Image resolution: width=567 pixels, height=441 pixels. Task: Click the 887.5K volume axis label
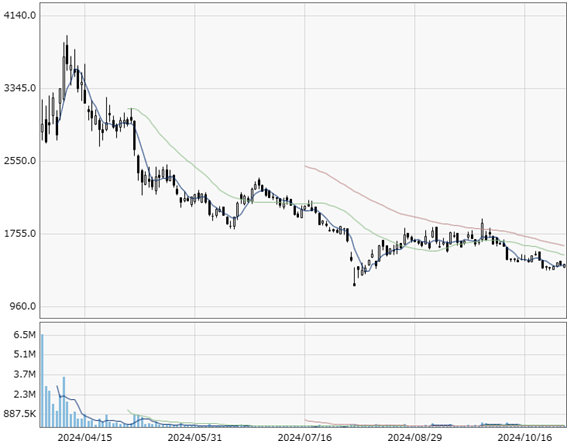pyautogui.click(x=20, y=414)
